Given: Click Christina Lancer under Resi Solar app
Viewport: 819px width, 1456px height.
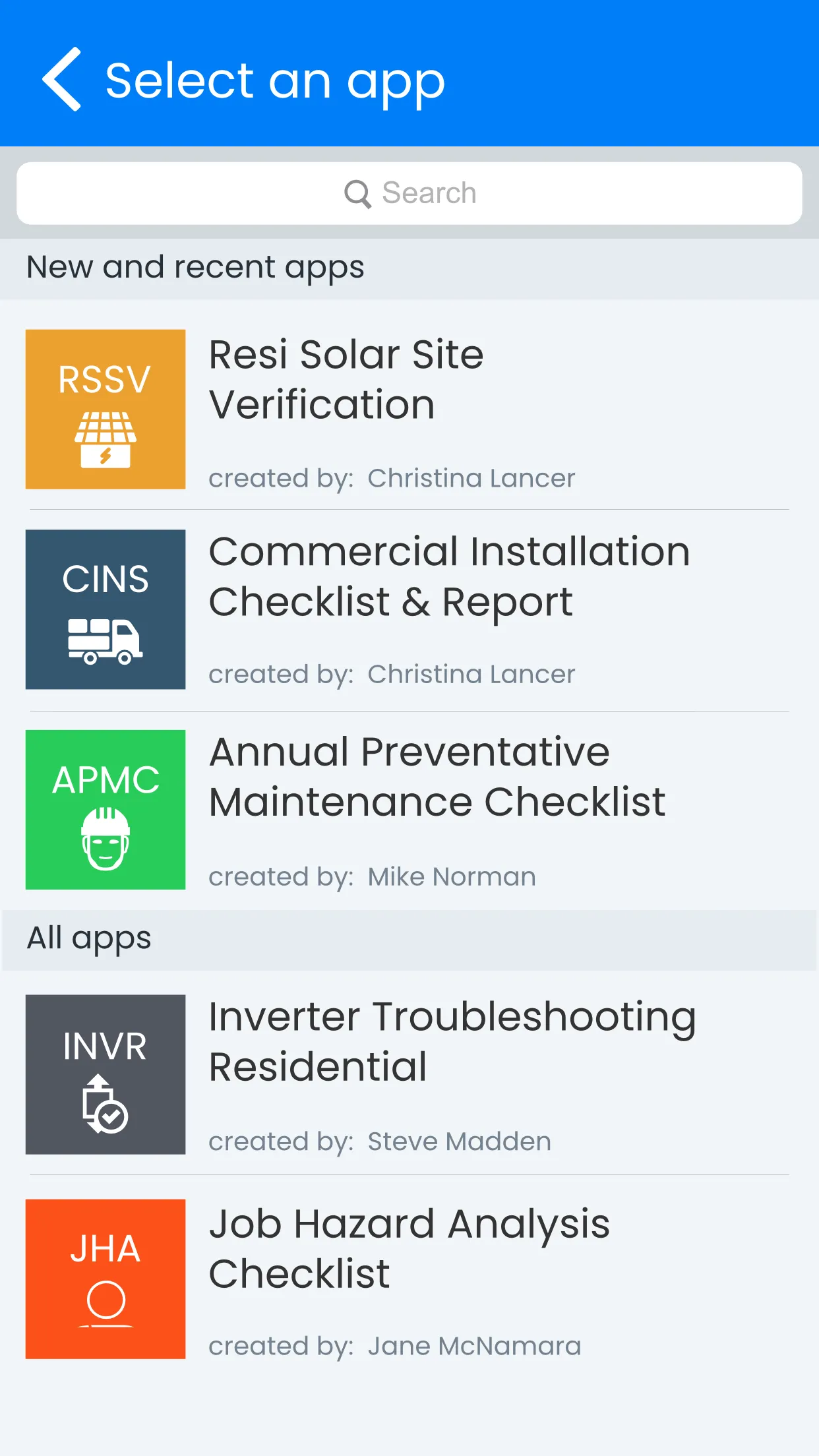Looking at the screenshot, I should (x=471, y=479).
